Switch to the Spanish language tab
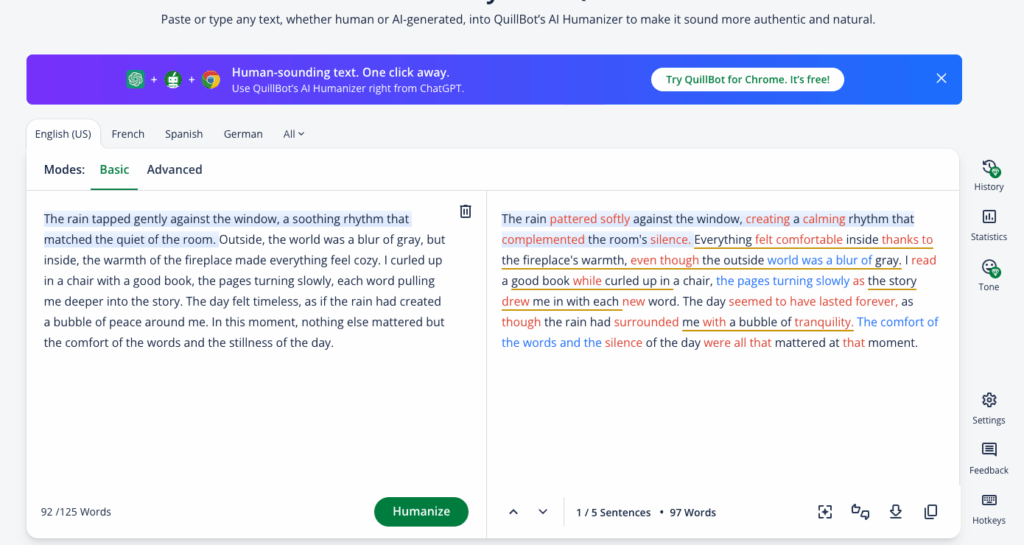1024x545 pixels. click(184, 134)
